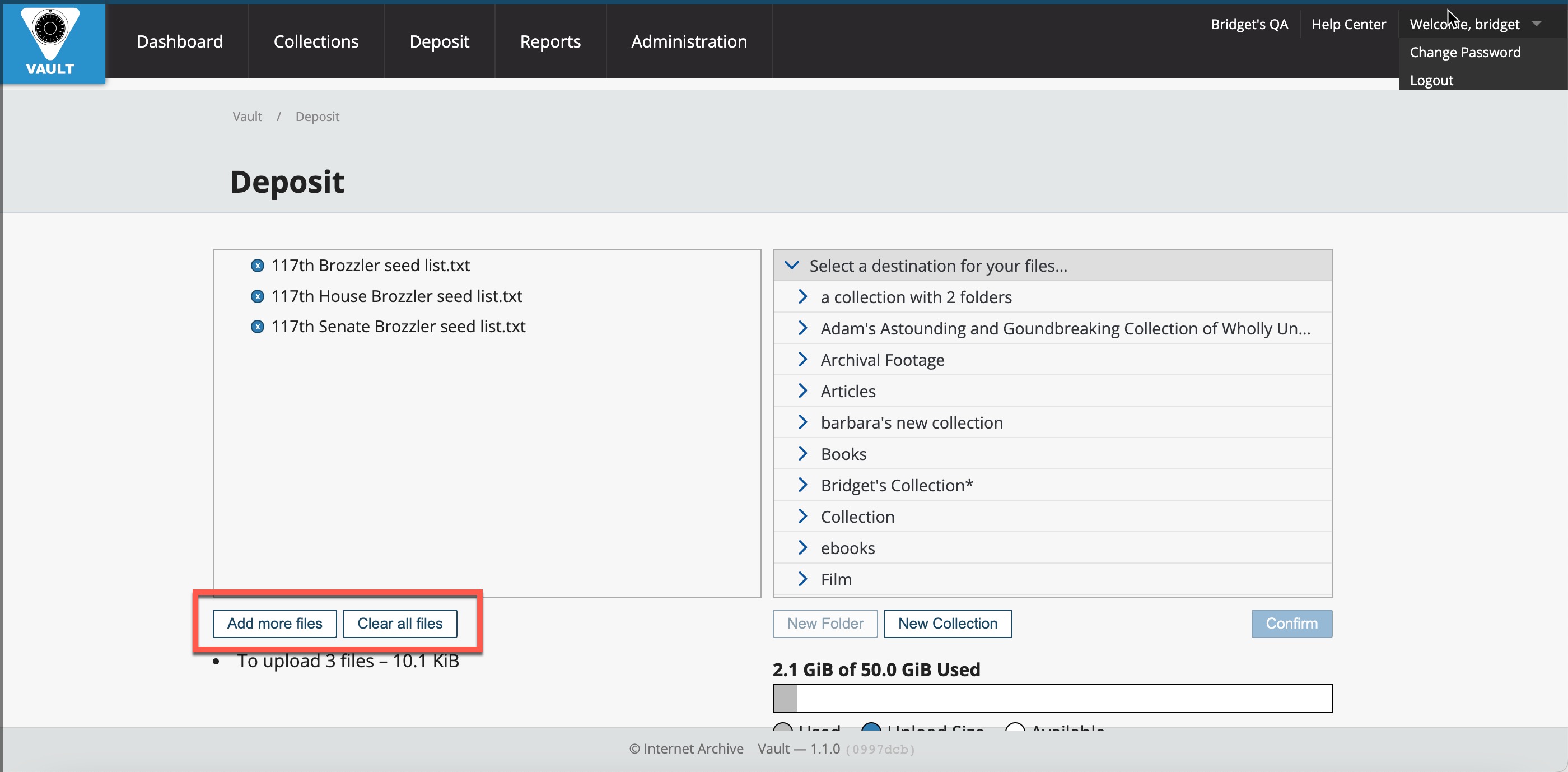Remove 117th House Brozzler seed list.txt
The width and height of the screenshot is (1568, 772).
click(258, 296)
